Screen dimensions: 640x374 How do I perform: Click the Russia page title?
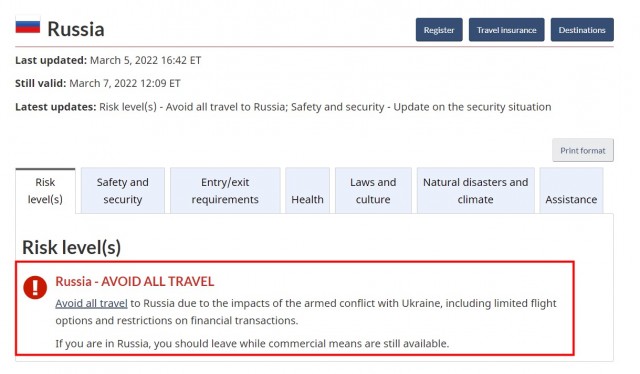(x=76, y=29)
